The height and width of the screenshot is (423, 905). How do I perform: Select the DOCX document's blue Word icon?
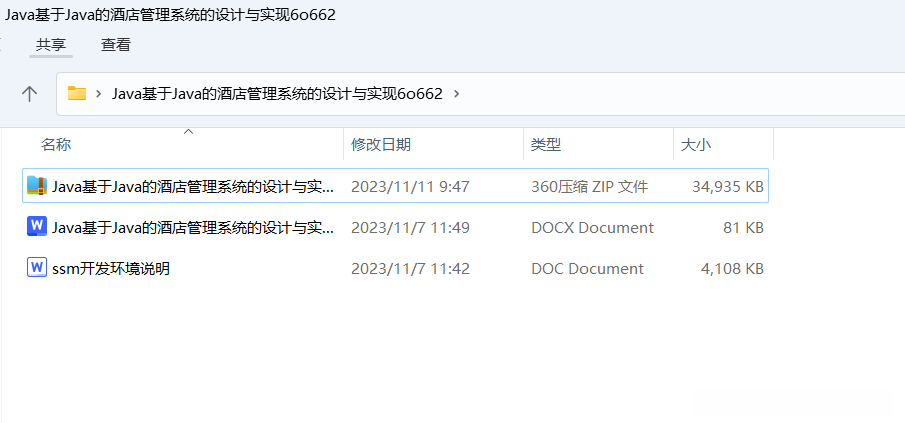(37, 226)
